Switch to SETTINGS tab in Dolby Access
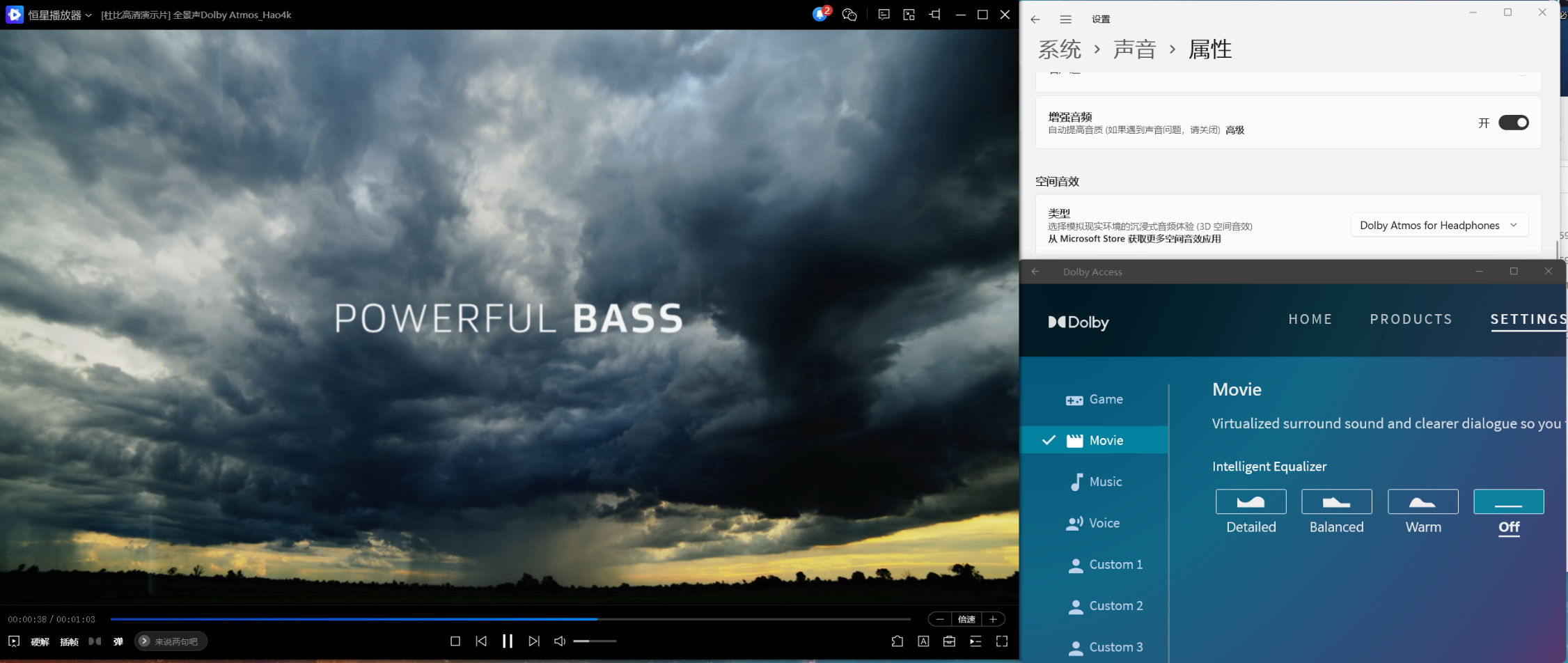The image size is (1568, 663). point(1528,319)
